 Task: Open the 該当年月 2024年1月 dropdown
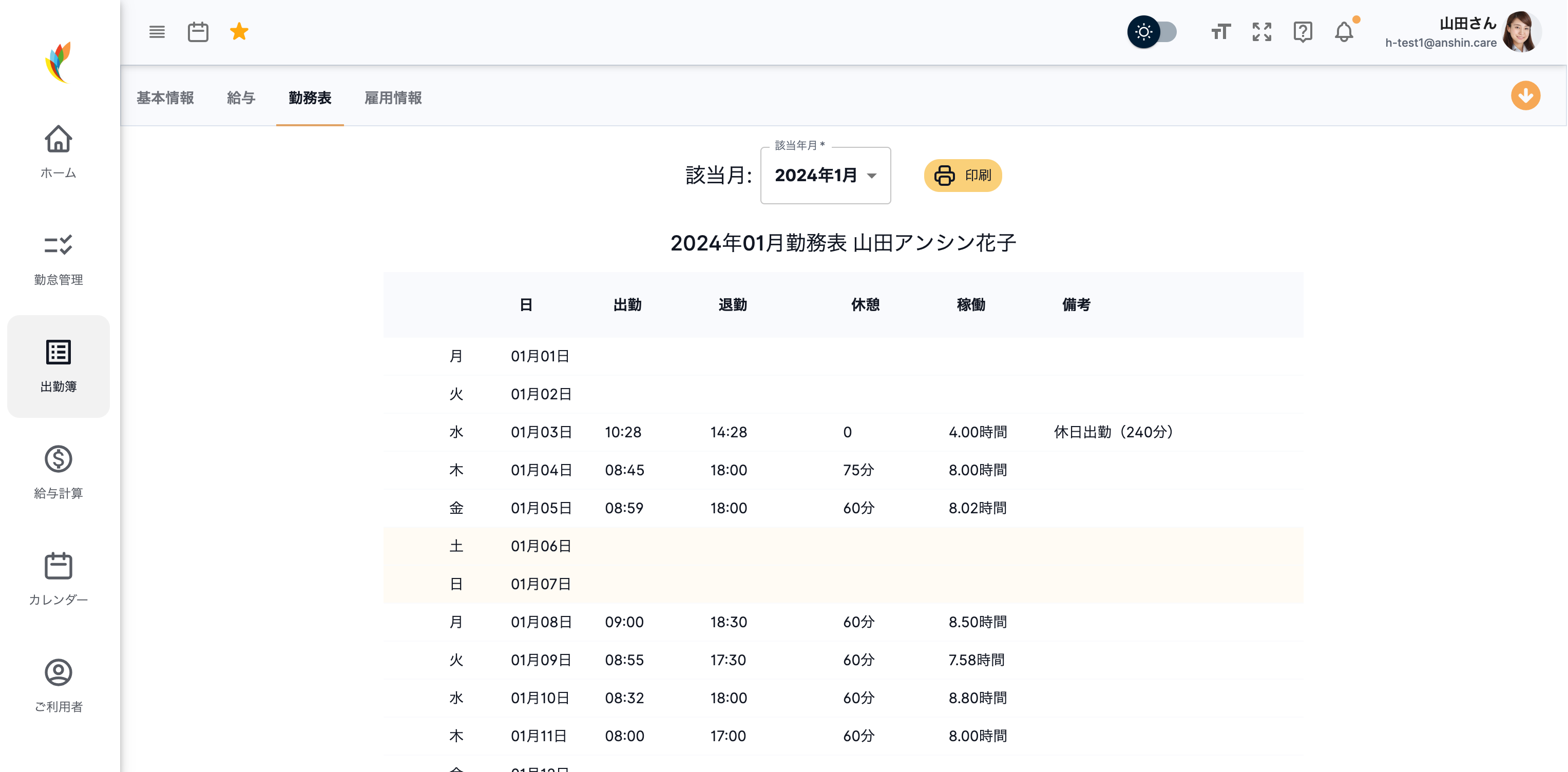(826, 175)
